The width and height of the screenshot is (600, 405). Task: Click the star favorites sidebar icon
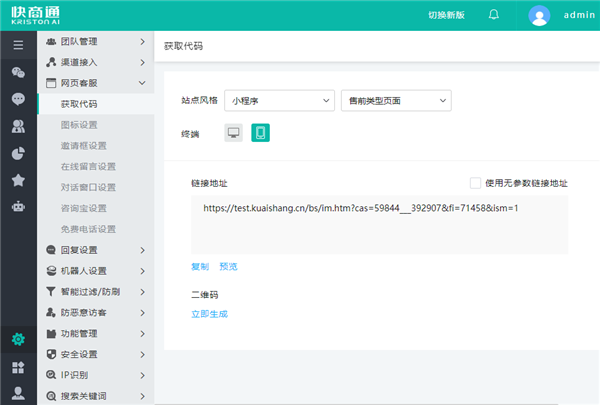(18, 180)
